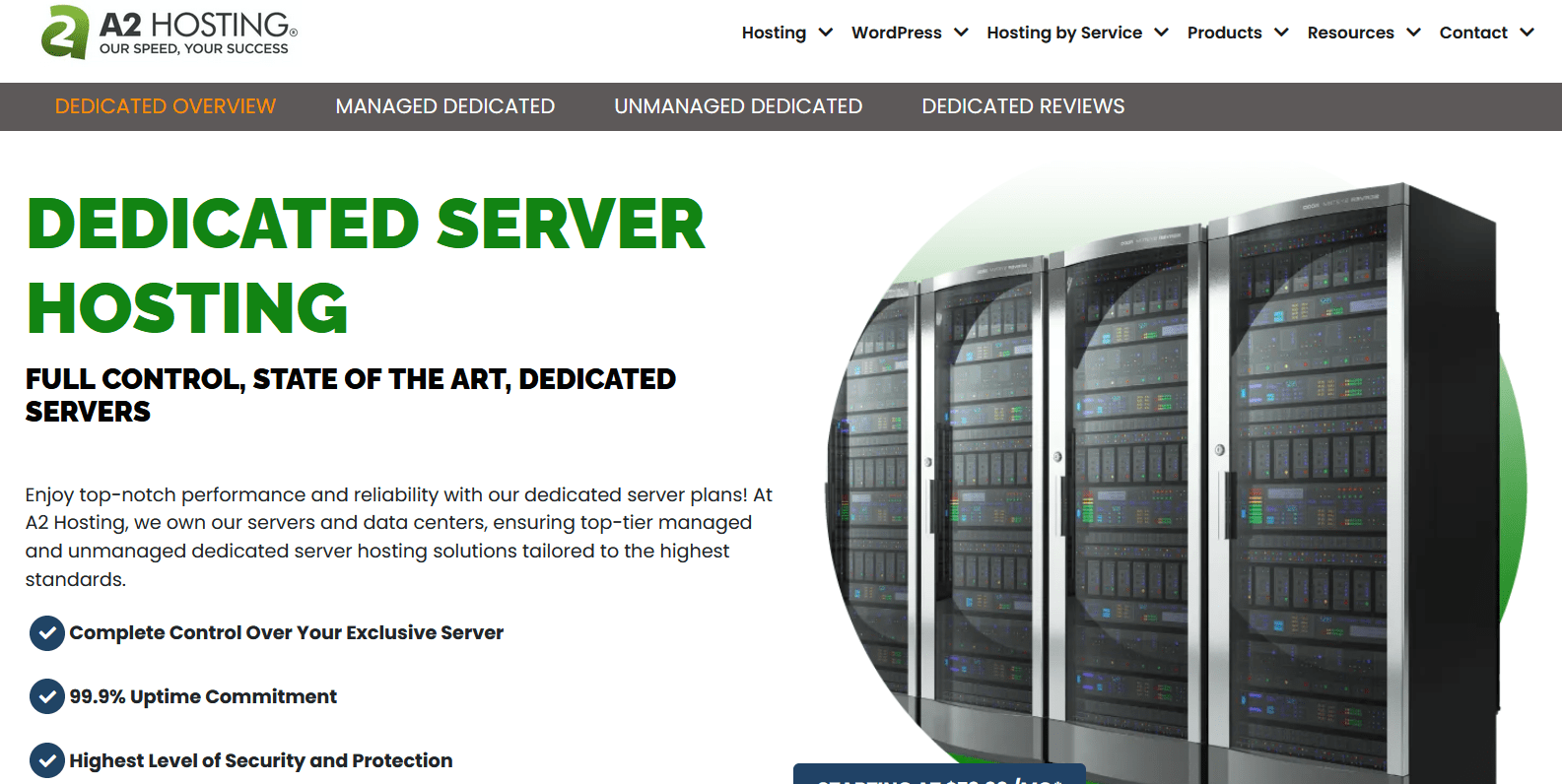Click checkmark icon beside Complete Control text
This screenshot has height=784, width=1562.
coord(47,633)
